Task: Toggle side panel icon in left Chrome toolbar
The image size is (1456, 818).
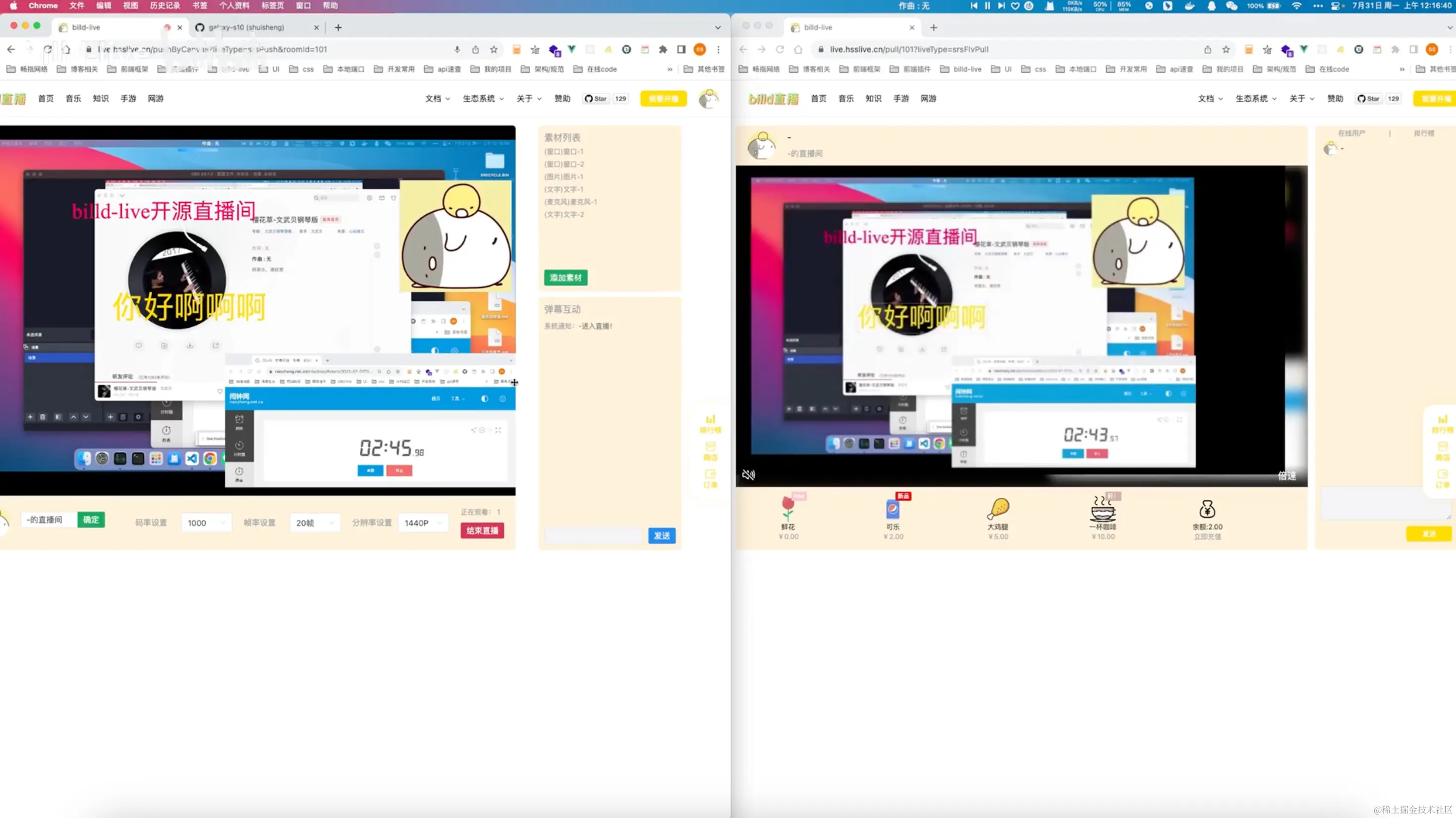Action: [681, 49]
